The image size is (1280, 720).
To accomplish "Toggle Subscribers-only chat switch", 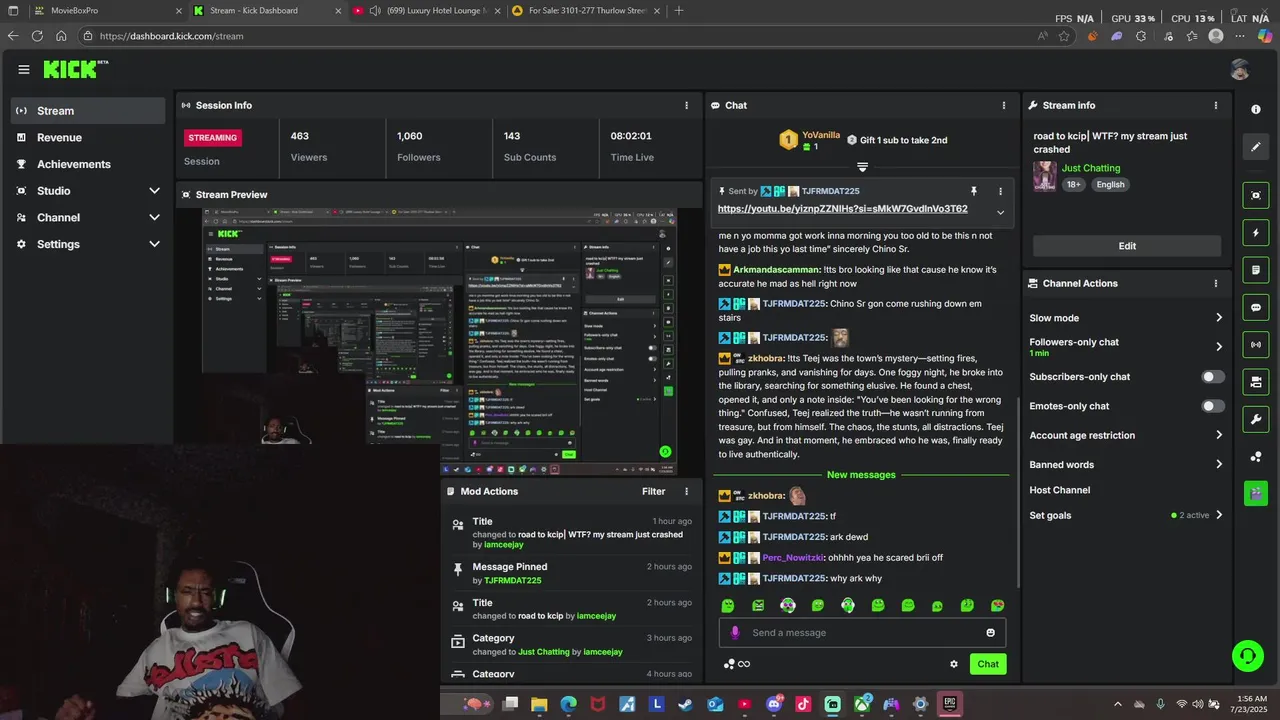I will tap(1213, 377).
